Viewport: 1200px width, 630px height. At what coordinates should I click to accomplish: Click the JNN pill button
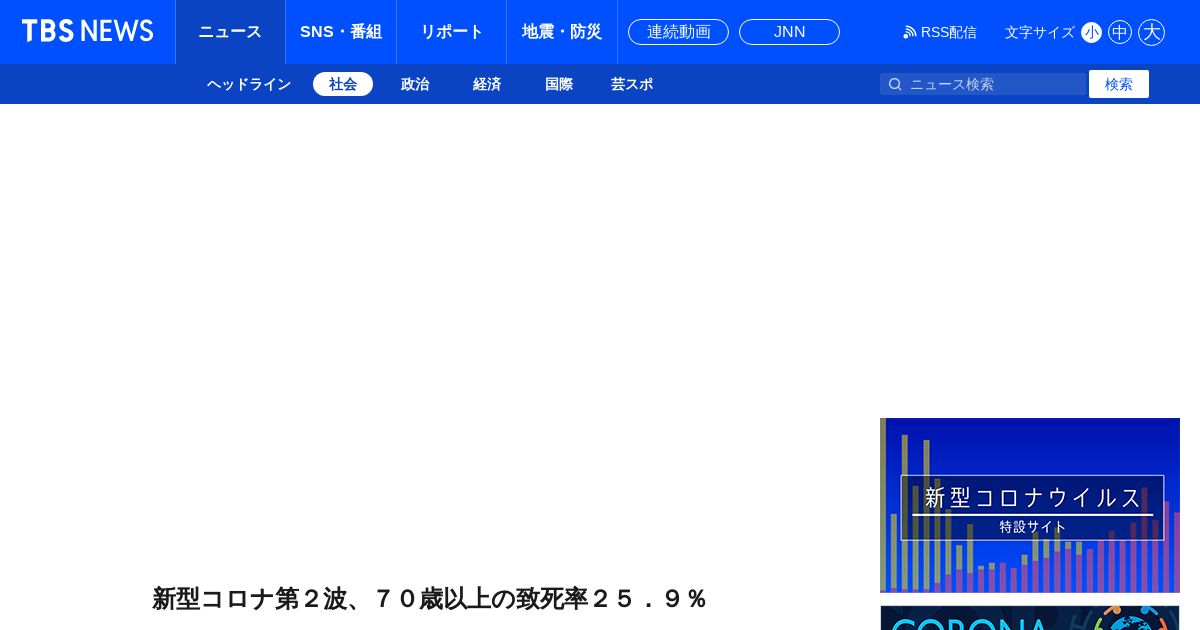789,32
